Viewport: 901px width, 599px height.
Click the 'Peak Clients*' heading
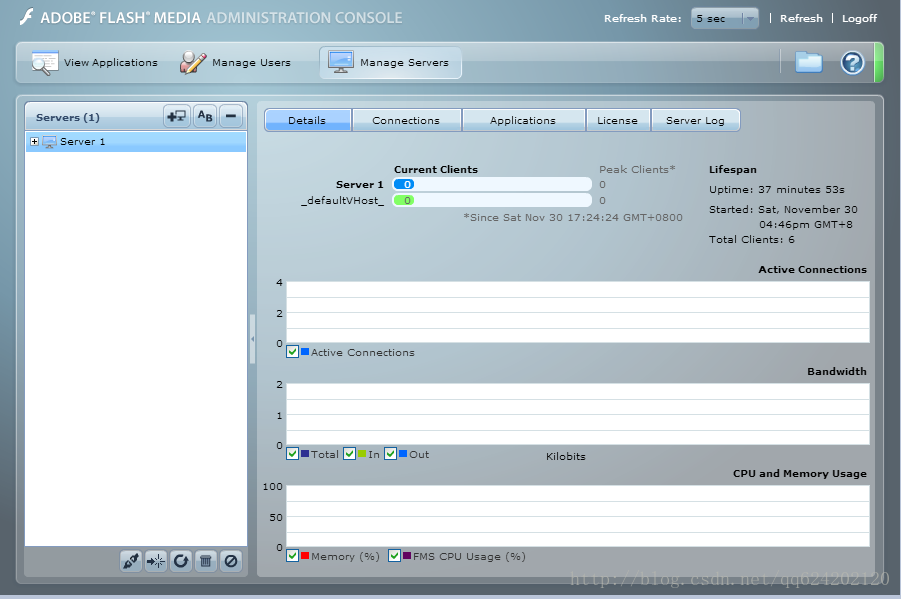click(x=637, y=170)
